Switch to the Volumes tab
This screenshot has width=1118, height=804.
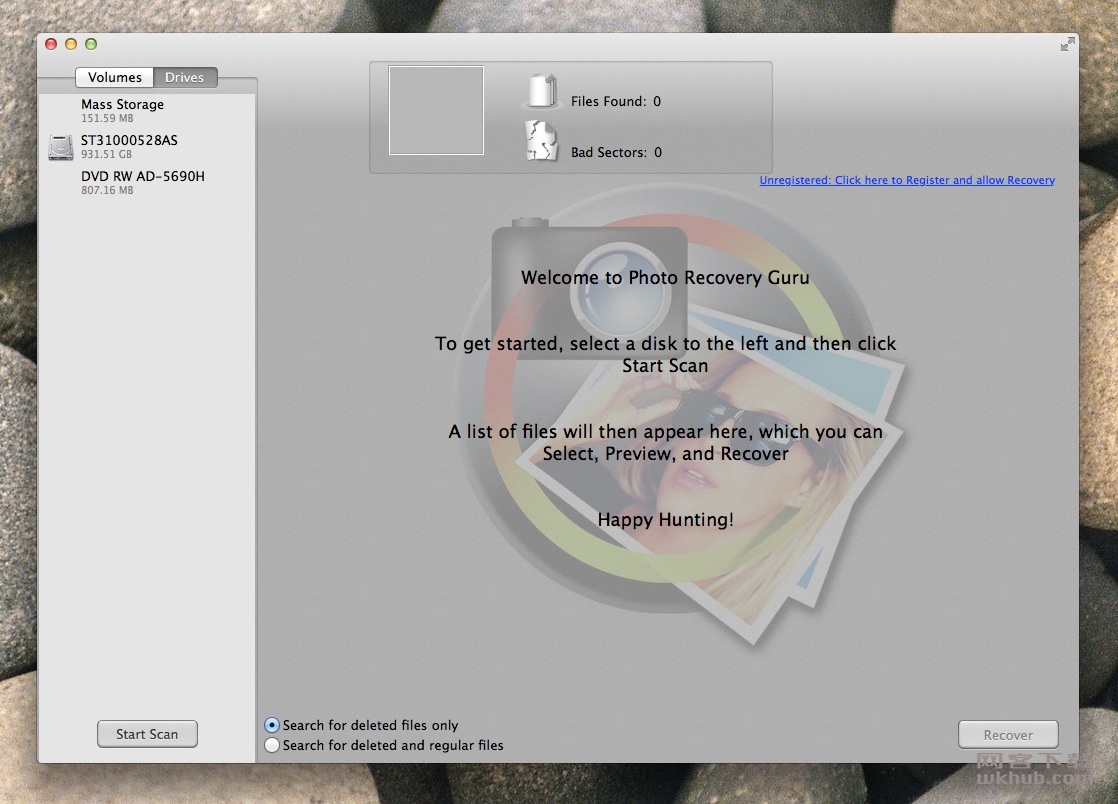pyautogui.click(x=115, y=77)
